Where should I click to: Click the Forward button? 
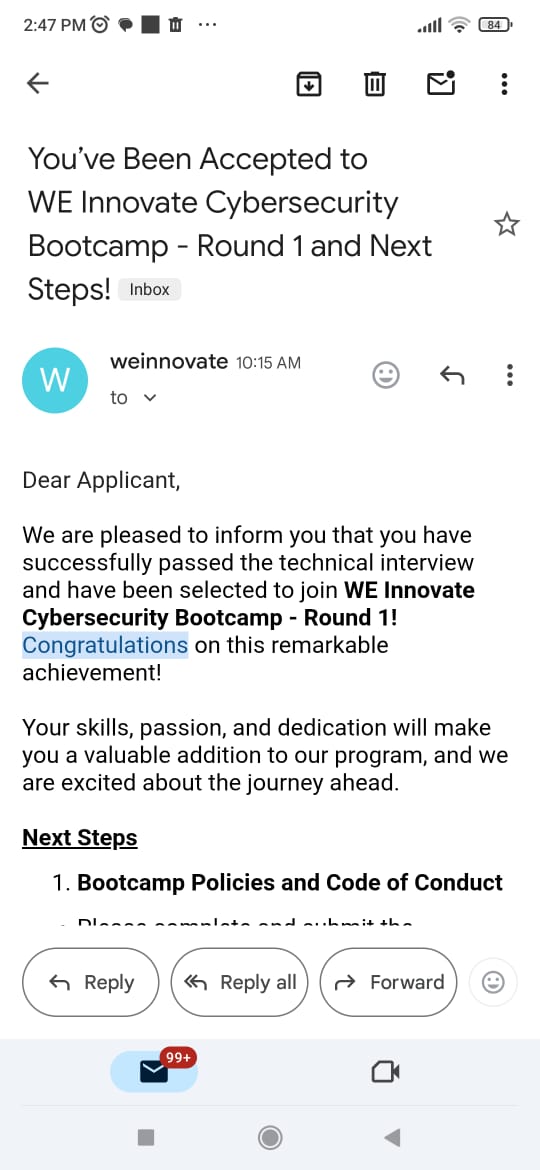pos(388,982)
